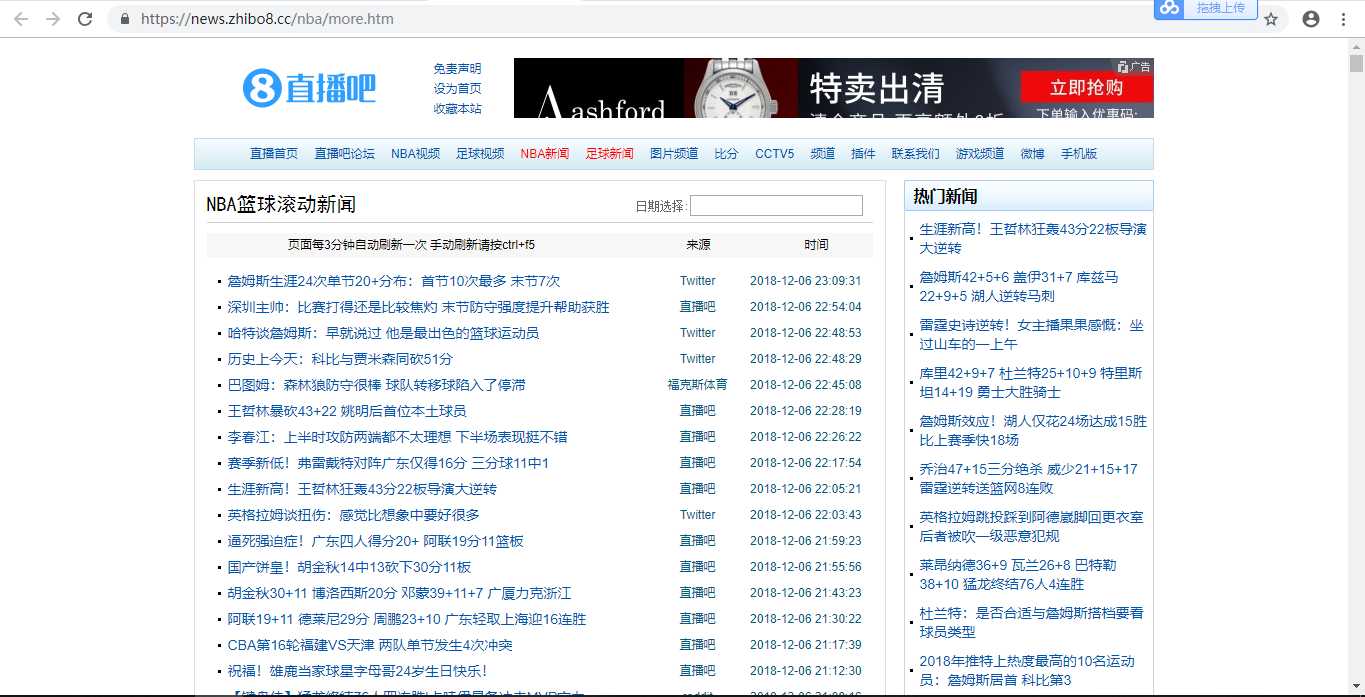This screenshot has height=697, width=1365.
Task: Open news 国产饼皇！胡金秋14中13
Action: (349, 567)
